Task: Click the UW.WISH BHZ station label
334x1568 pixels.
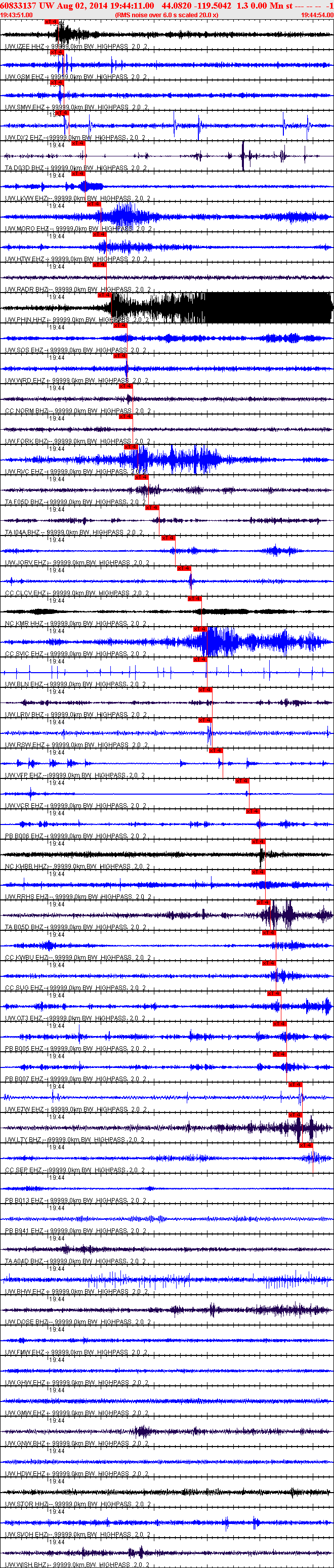Action: tap(26, 1564)
